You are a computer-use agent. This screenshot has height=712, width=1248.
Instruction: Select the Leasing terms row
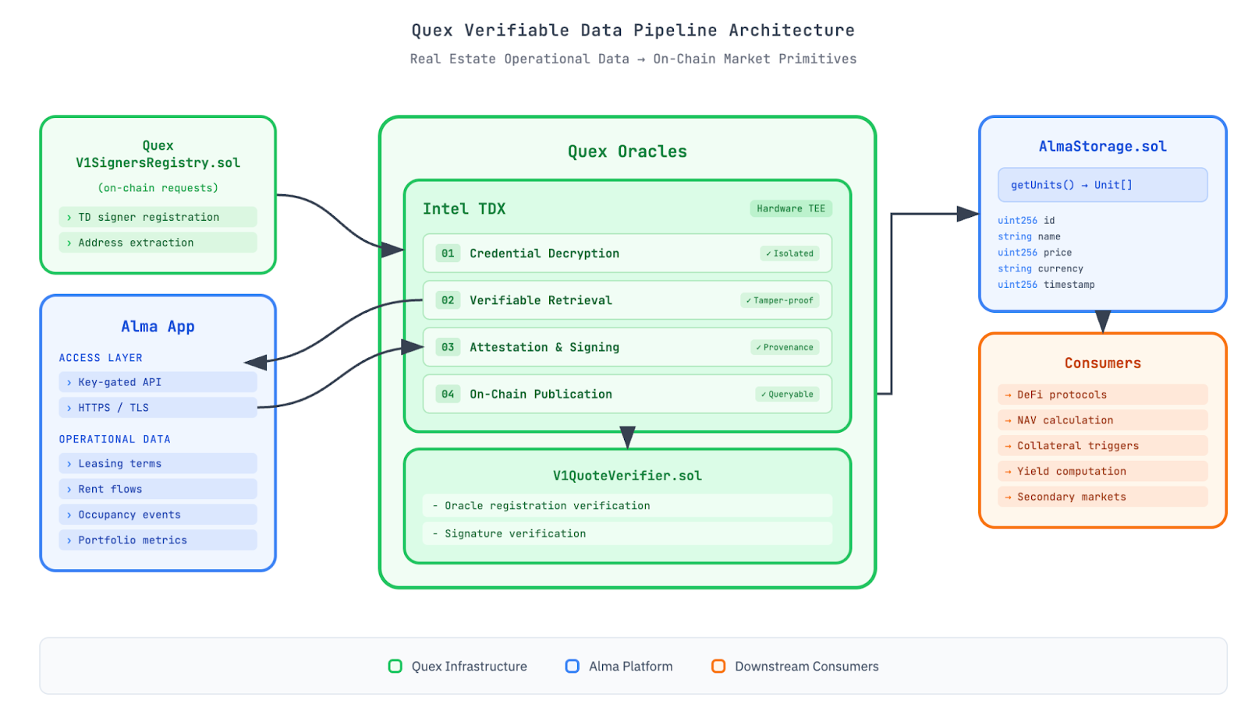158,463
